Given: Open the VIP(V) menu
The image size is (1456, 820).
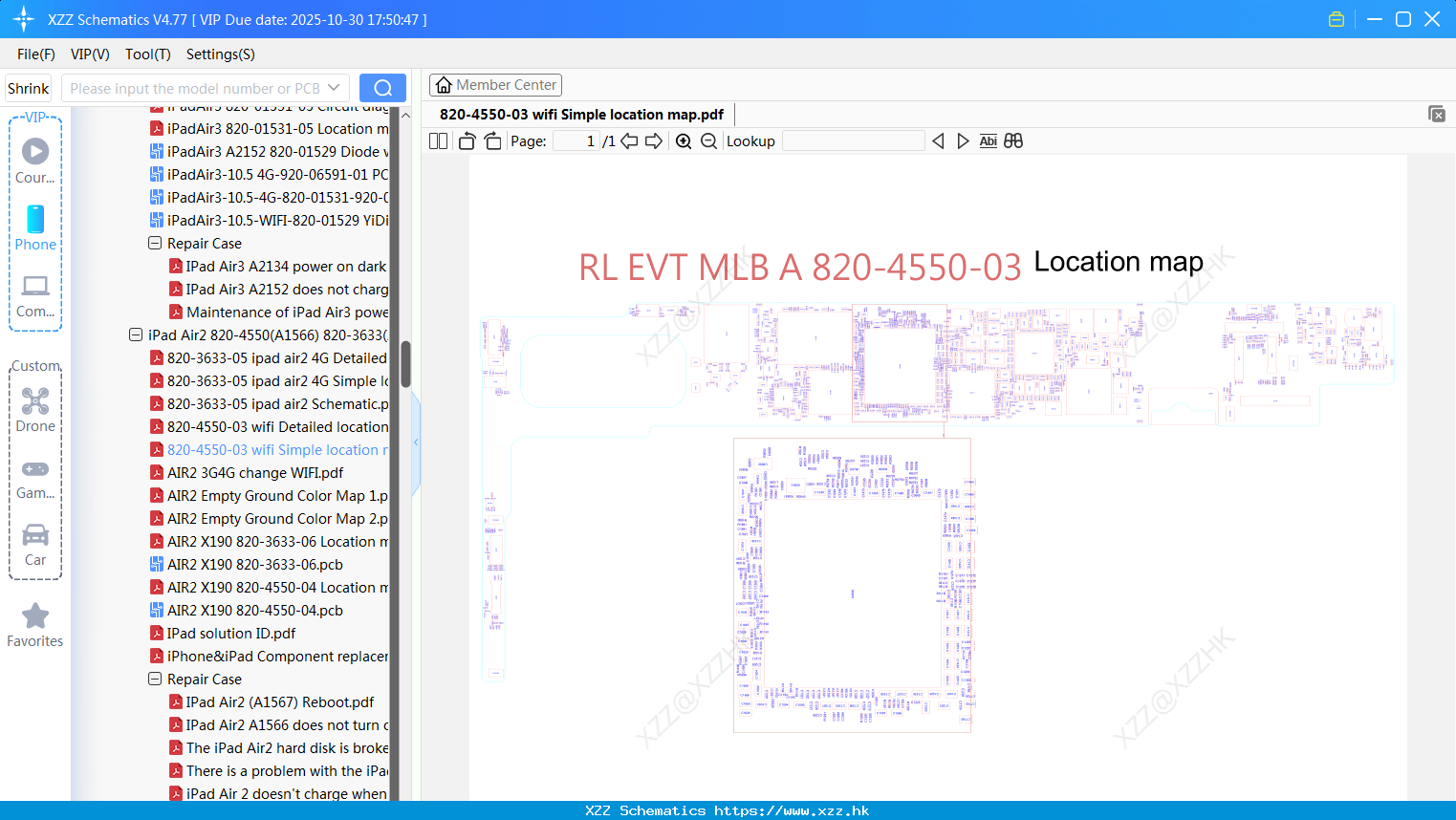Looking at the screenshot, I should click(90, 54).
